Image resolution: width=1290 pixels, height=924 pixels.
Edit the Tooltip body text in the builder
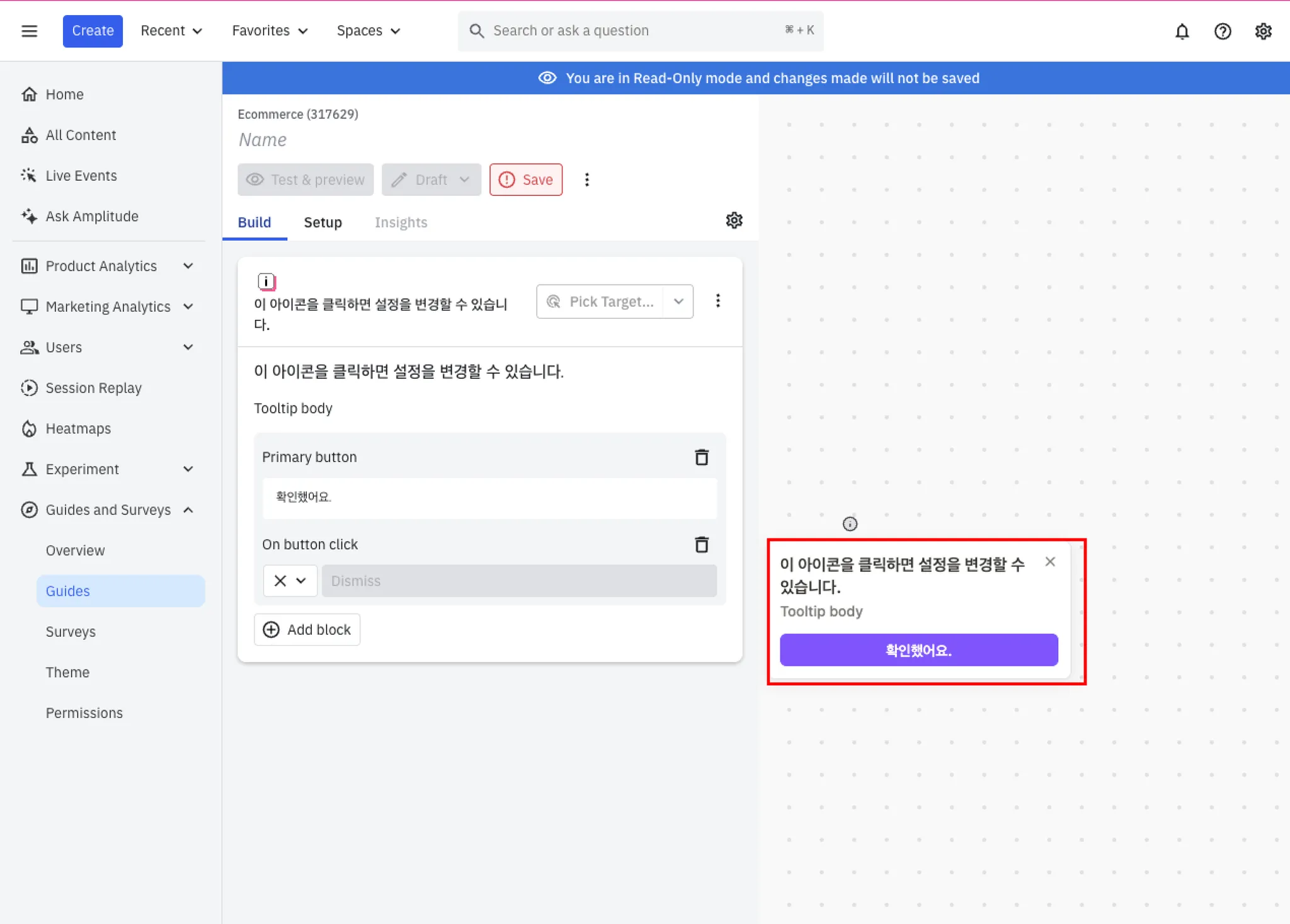coord(293,408)
